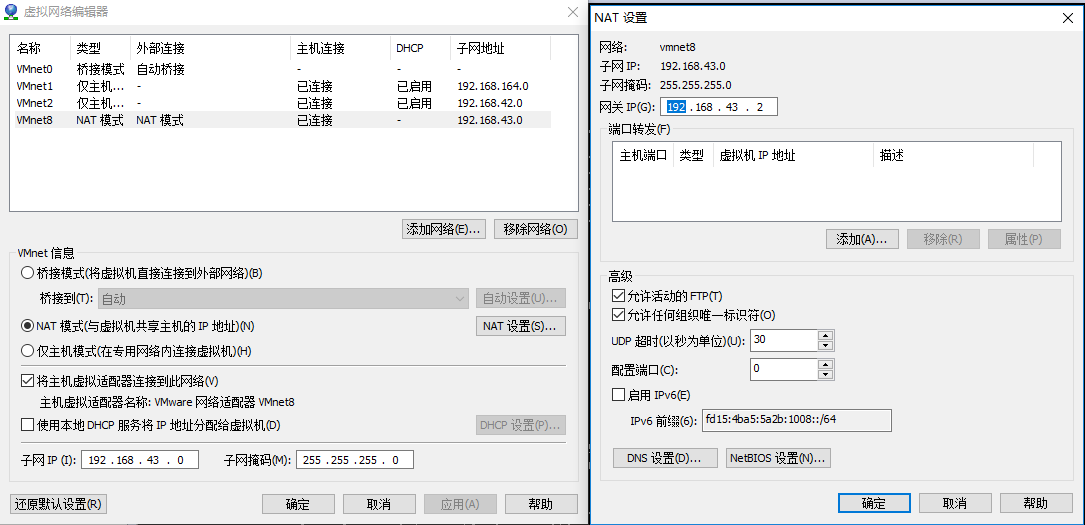Toggle 允许活动的 FTP checkbox
The image size is (1085, 525).
pyautogui.click(x=619, y=296)
